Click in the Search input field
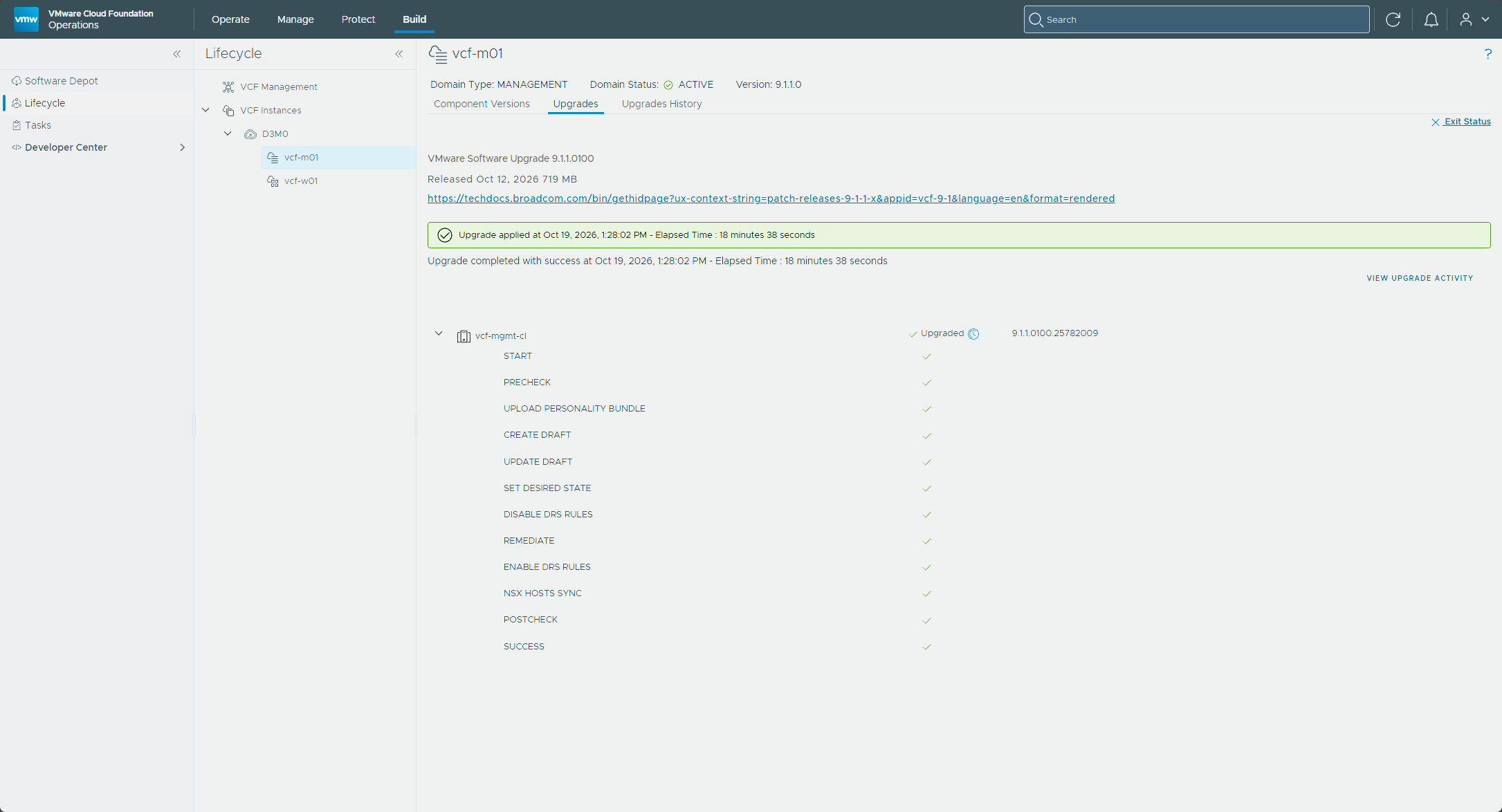1502x812 pixels. 1197,19
